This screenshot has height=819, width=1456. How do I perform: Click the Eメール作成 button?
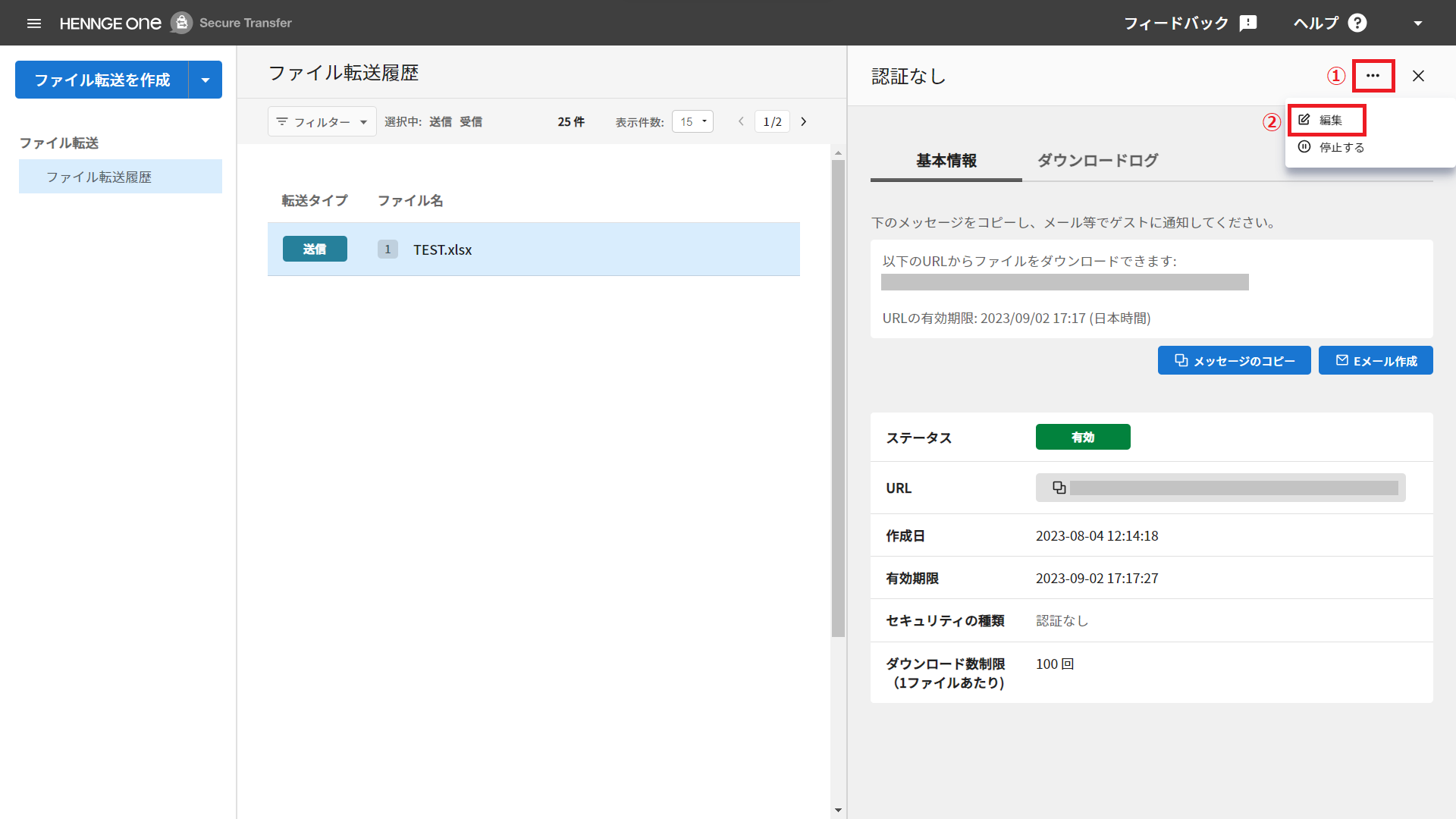pyautogui.click(x=1376, y=360)
